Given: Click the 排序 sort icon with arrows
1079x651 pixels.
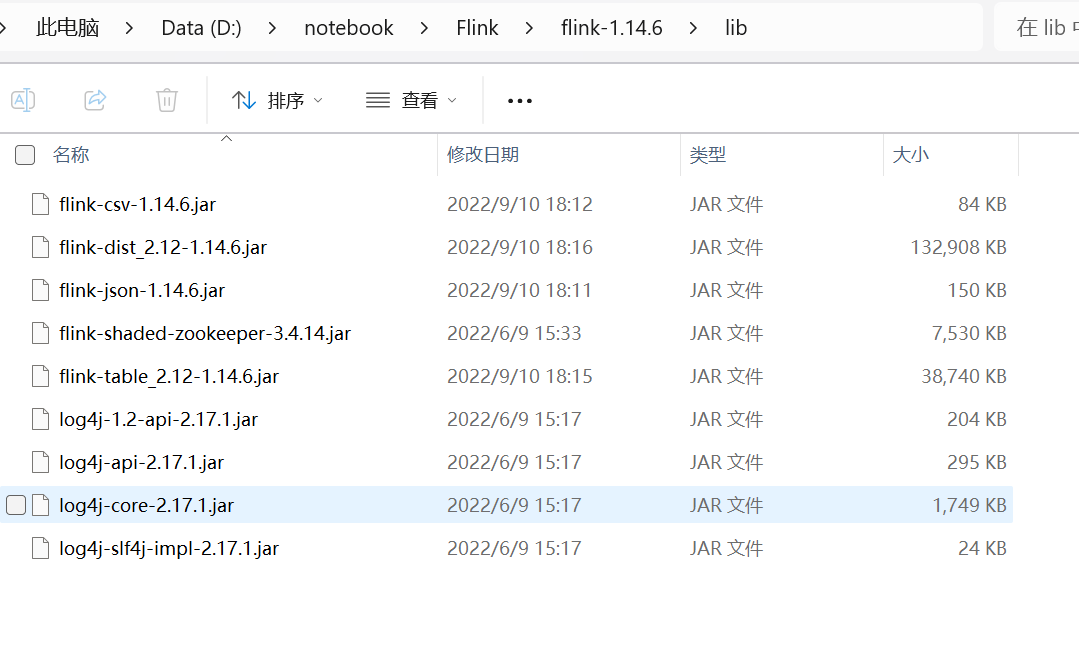Looking at the screenshot, I should 244,100.
